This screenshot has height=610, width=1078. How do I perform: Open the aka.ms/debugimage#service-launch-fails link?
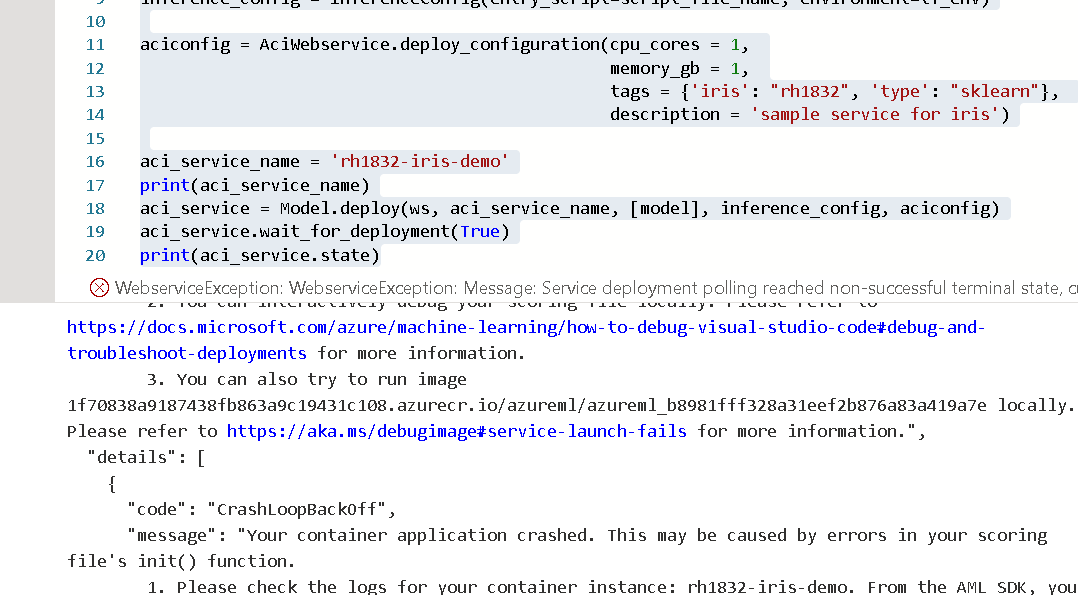coord(456,431)
